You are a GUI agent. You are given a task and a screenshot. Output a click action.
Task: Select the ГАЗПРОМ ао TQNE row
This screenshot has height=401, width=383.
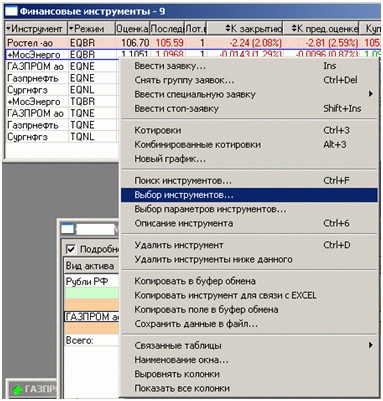click(62, 113)
